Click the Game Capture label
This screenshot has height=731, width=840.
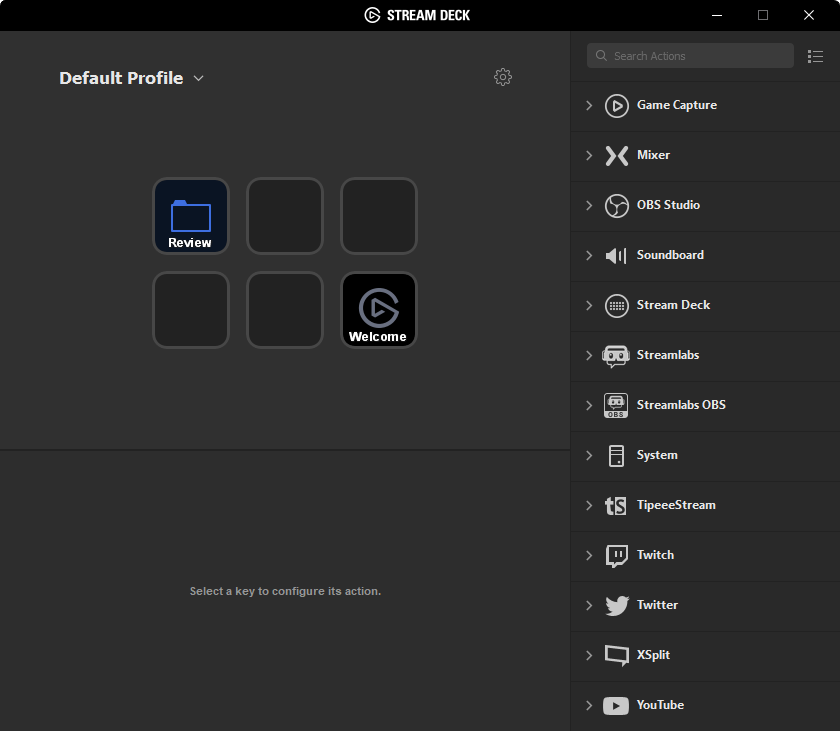coord(677,105)
